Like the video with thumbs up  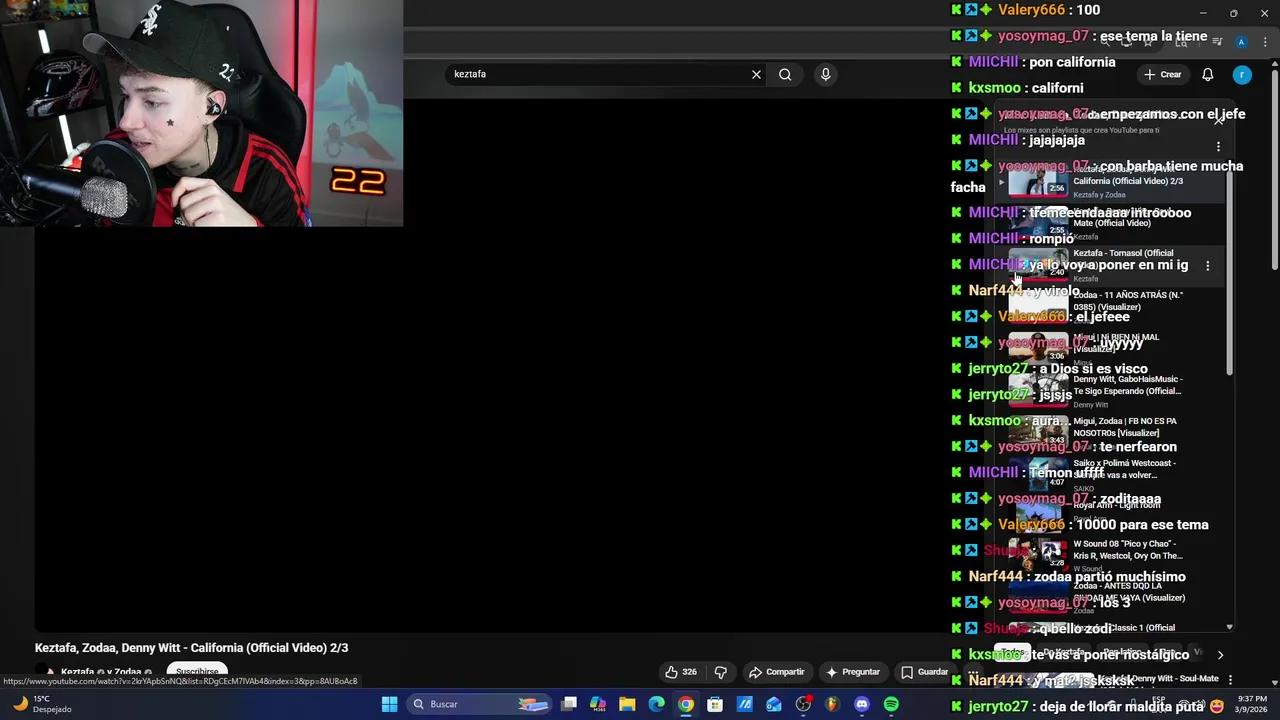click(x=681, y=672)
